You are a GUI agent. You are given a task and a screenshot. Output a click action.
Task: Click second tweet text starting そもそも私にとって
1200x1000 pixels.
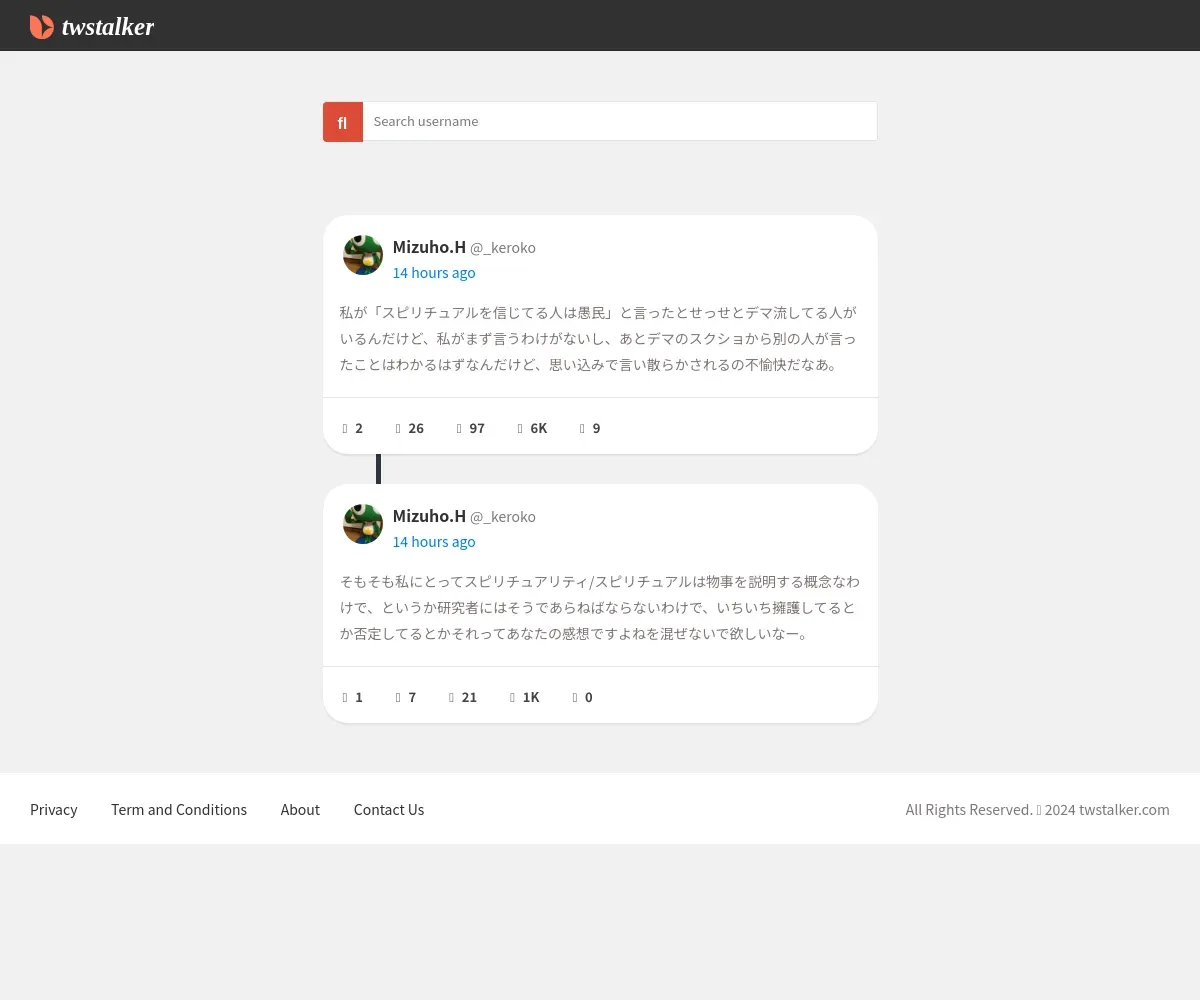click(599, 607)
